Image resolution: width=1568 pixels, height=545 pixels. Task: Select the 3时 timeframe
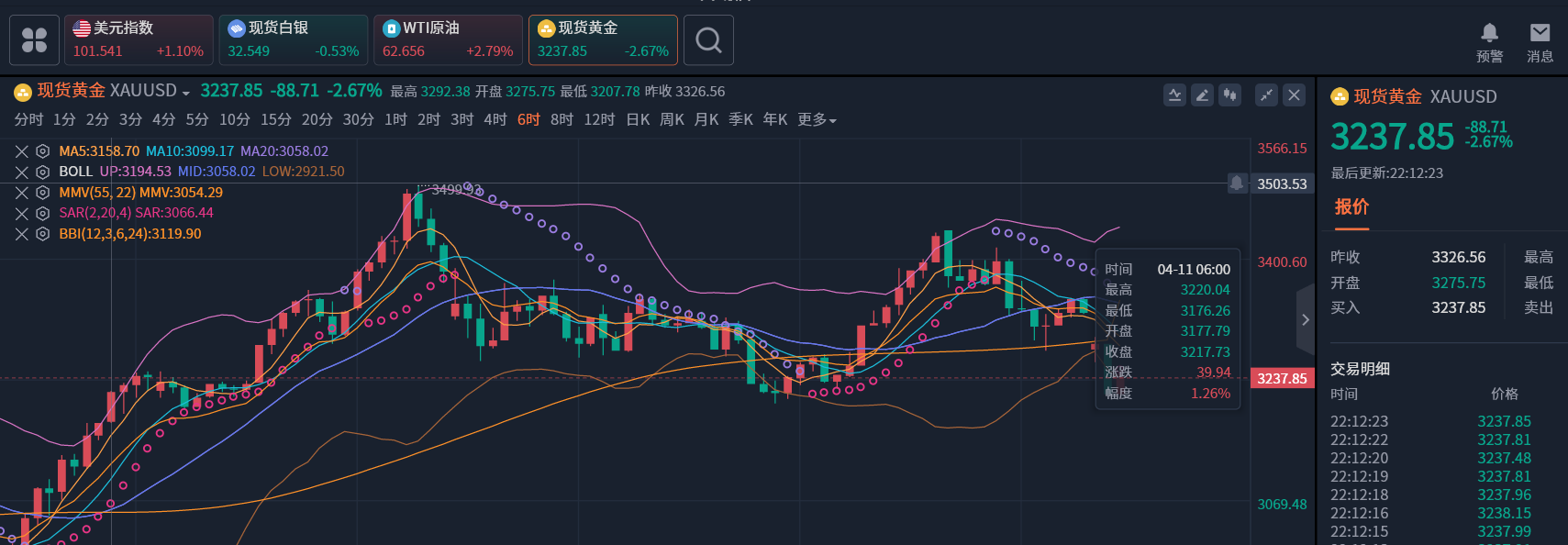[462, 119]
